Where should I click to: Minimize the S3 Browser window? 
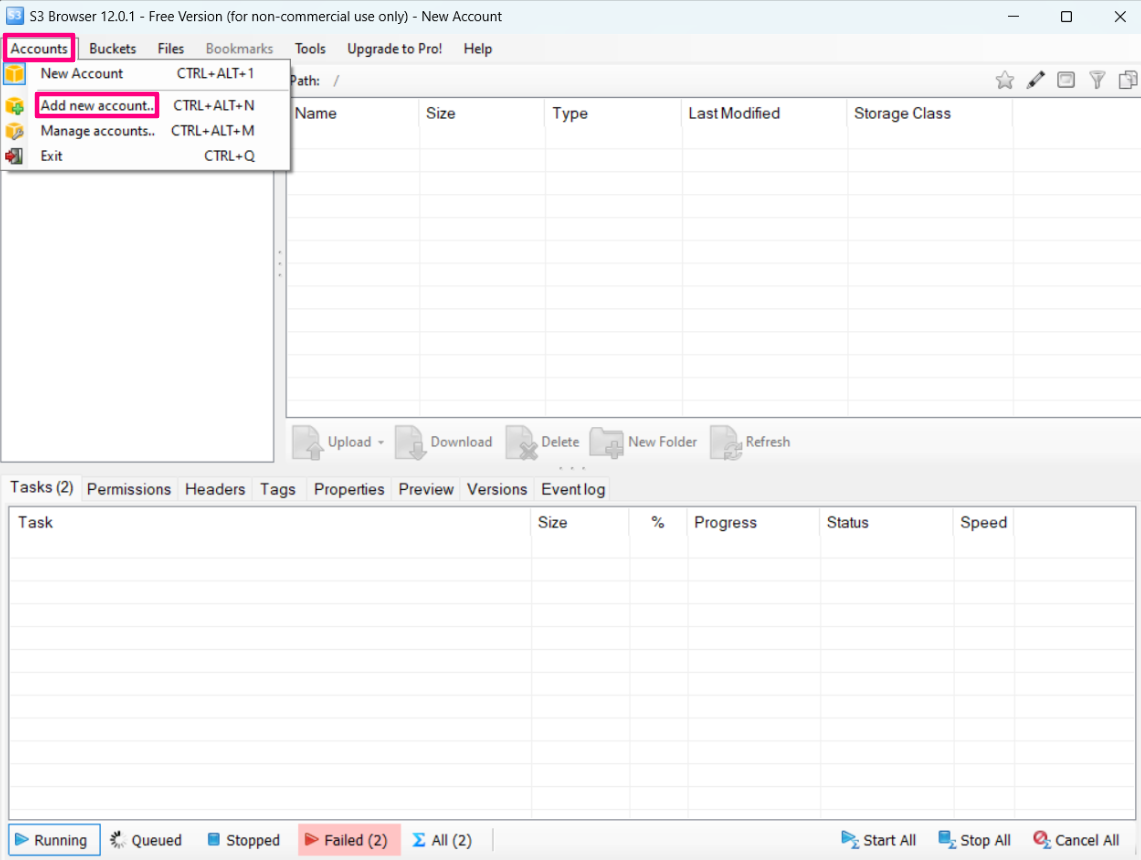(x=1013, y=16)
